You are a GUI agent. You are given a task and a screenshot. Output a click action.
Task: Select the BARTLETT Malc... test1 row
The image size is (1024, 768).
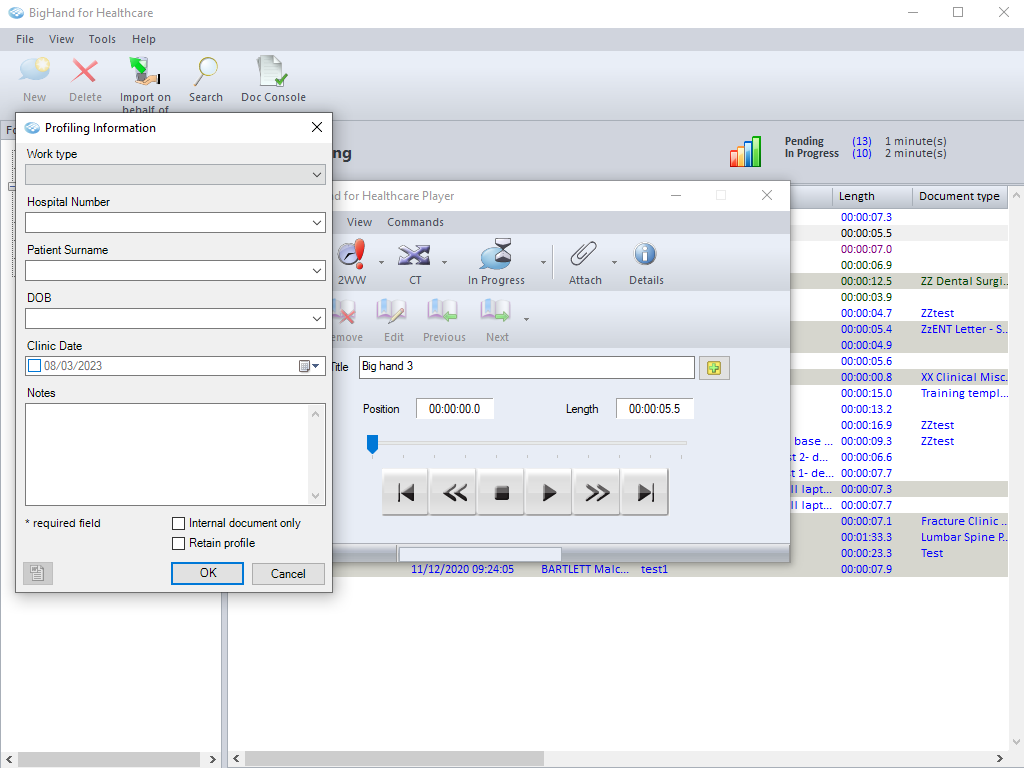pyautogui.click(x=618, y=569)
